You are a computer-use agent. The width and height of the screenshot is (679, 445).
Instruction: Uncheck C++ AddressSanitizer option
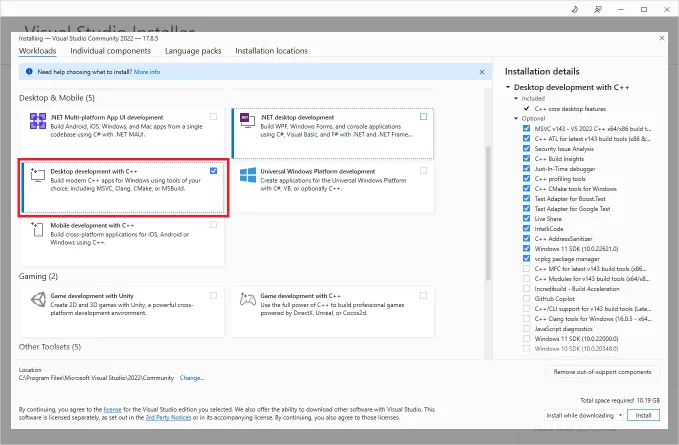(526, 239)
